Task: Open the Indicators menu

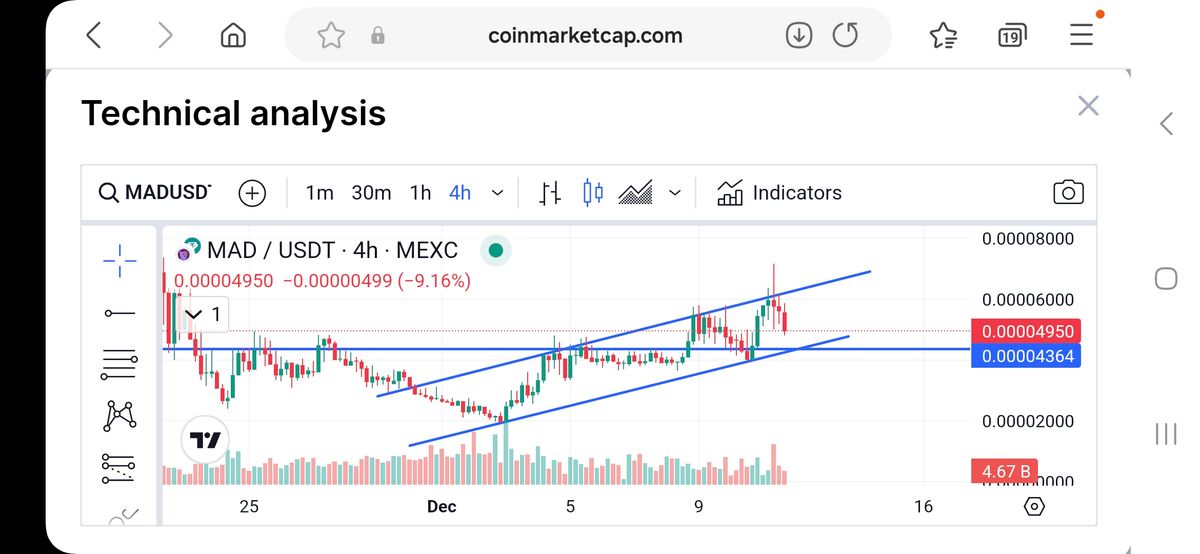Action: (780, 193)
